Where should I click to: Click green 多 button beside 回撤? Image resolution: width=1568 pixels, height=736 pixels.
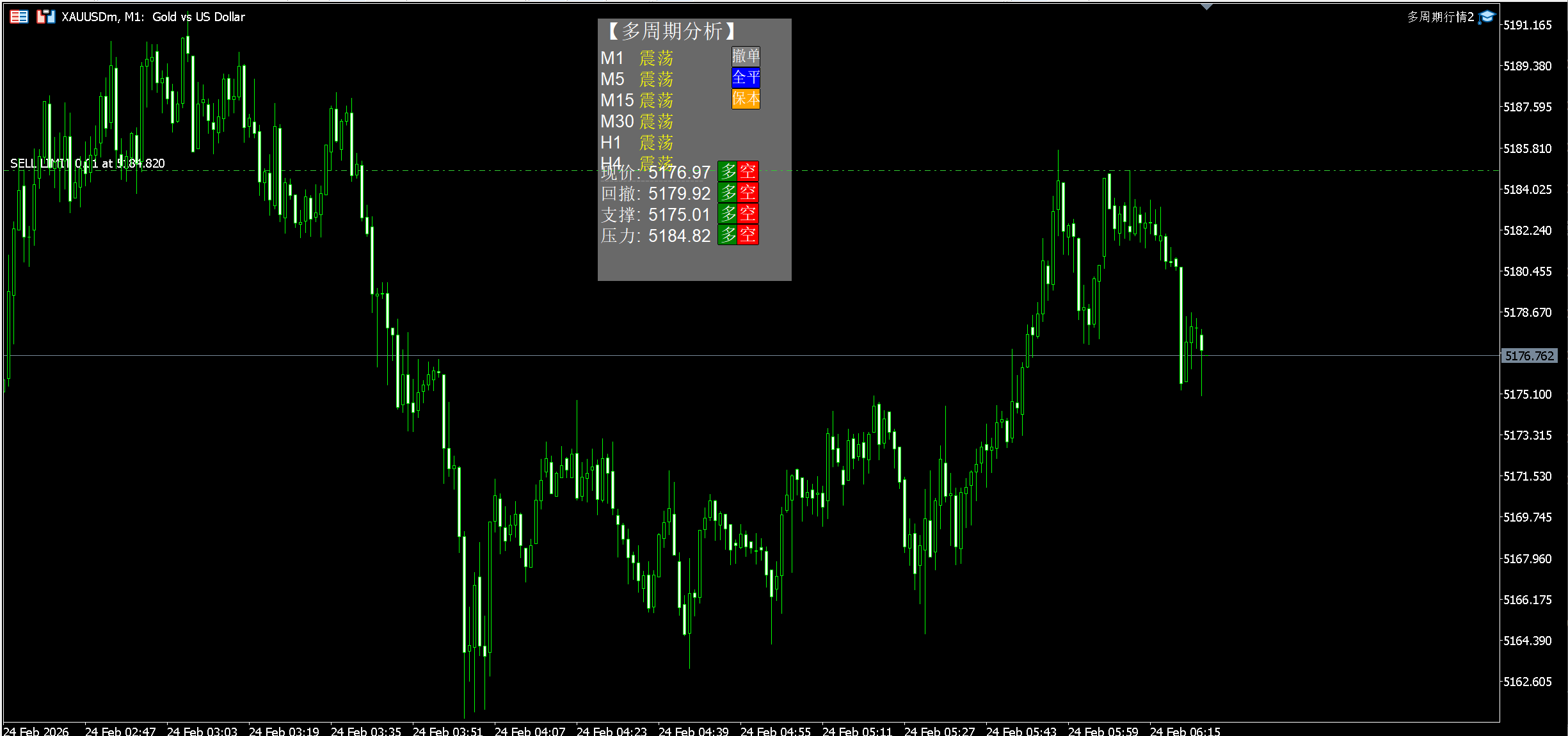(728, 193)
